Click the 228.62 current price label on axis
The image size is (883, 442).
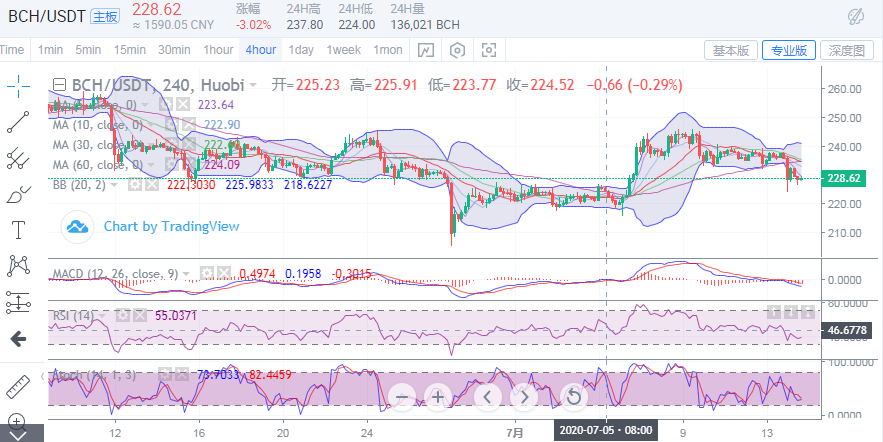point(844,178)
